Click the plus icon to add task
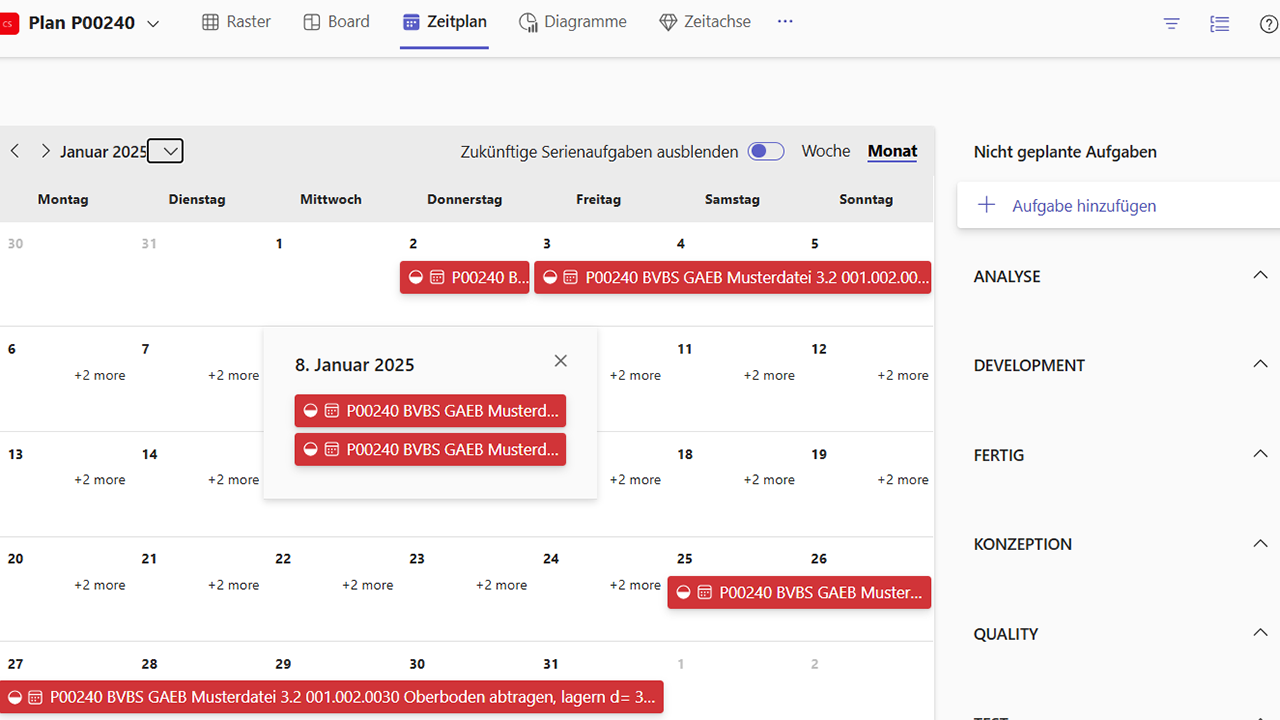This screenshot has width=1280, height=720. point(986,205)
